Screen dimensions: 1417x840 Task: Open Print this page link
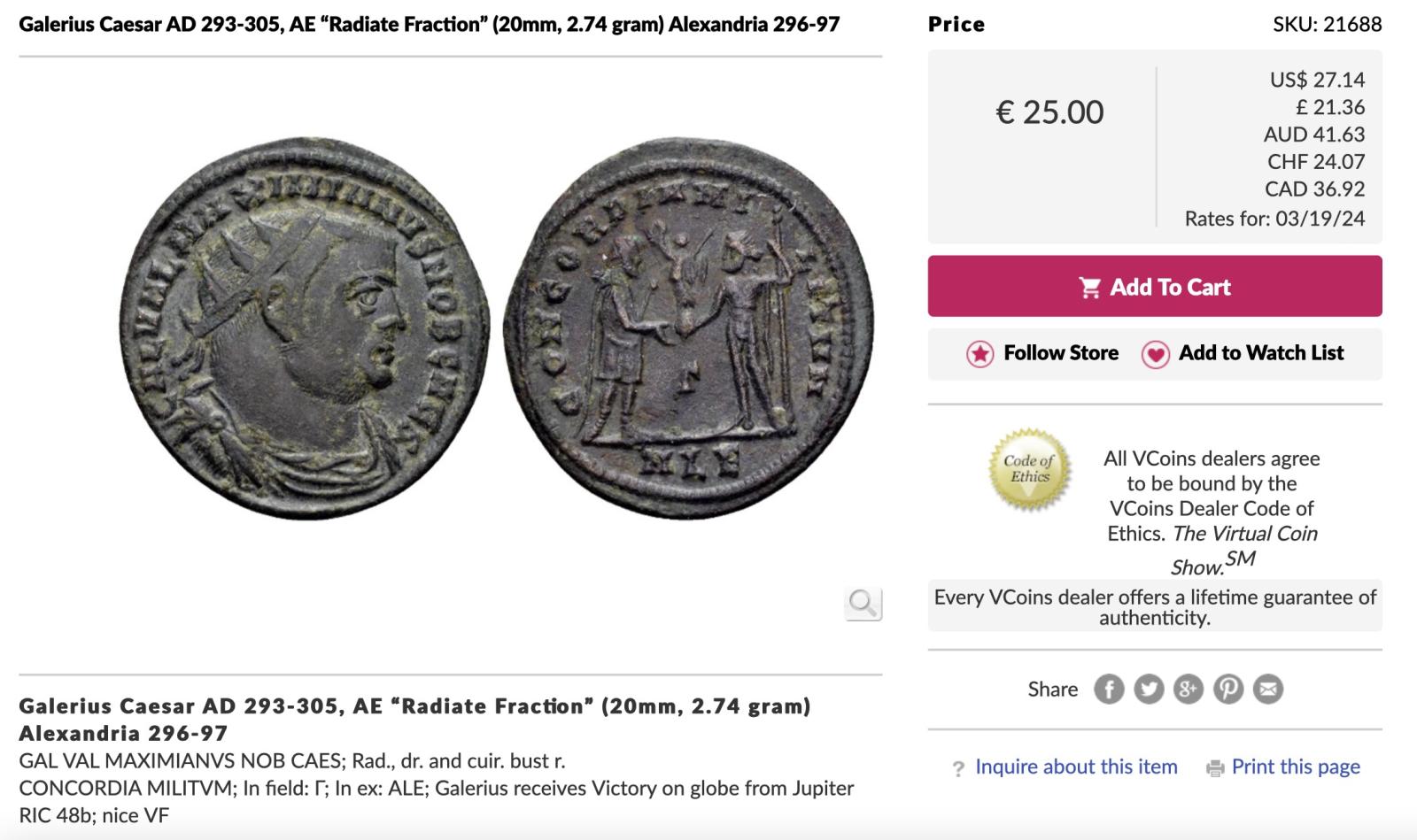coord(1296,767)
